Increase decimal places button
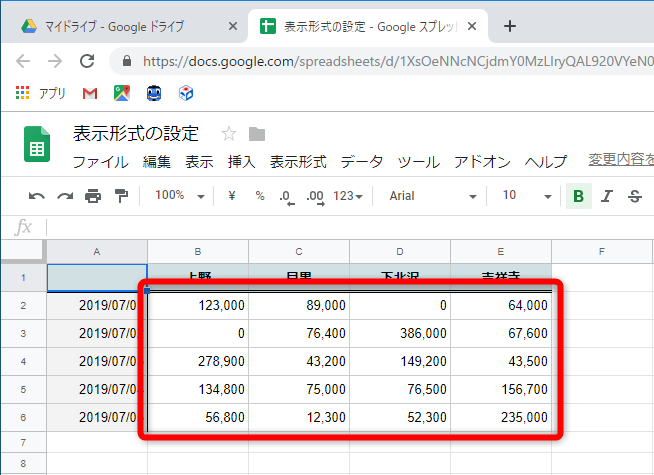The height and width of the screenshot is (475, 654). [315, 197]
